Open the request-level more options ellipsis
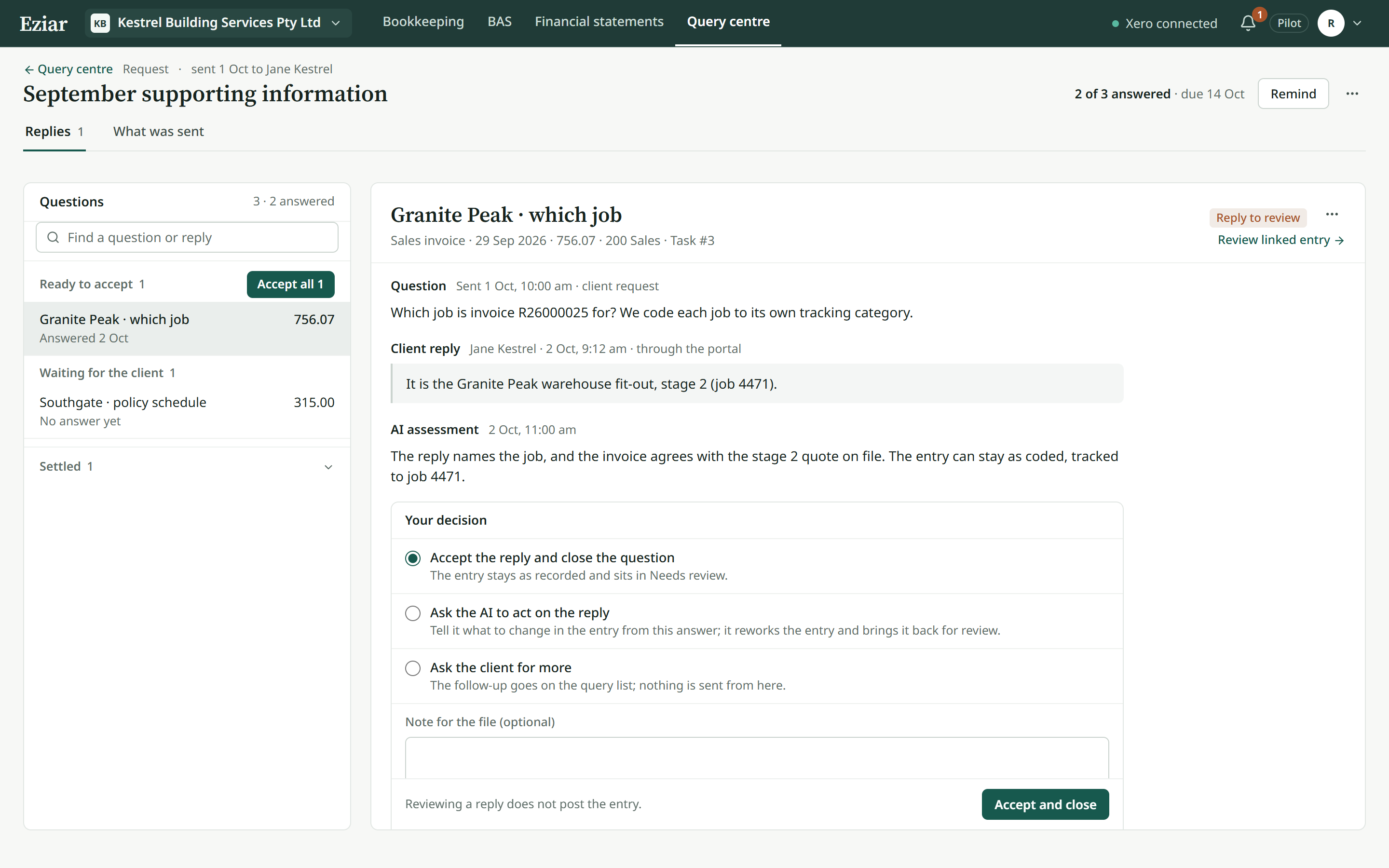Image resolution: width=1389 pixels, height=868 pixels. tap(1352, 94)
